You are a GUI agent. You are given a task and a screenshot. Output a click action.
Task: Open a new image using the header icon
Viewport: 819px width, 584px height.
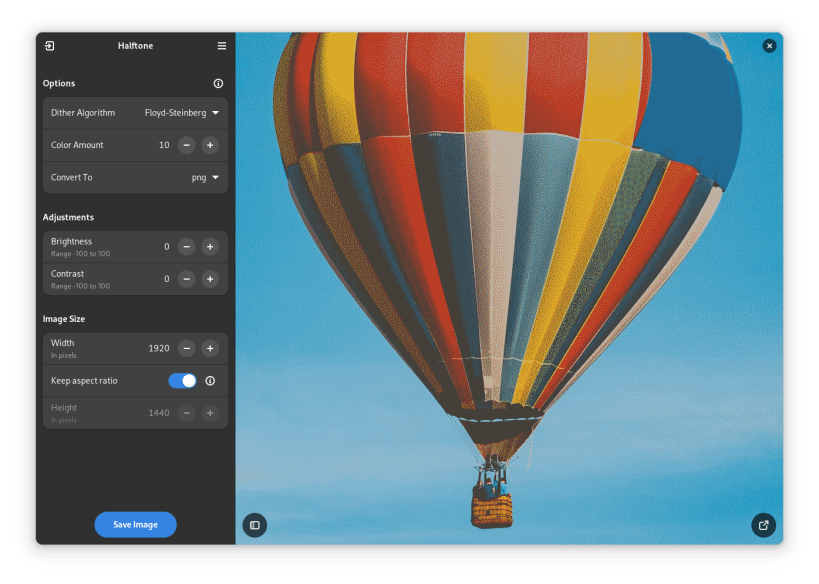[50, 46]
